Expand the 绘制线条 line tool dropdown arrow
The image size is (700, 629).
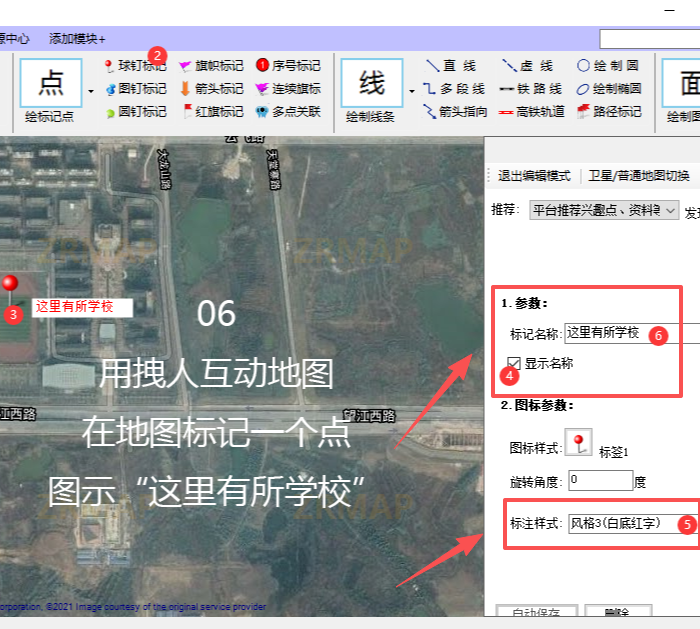tap(411, 90)
